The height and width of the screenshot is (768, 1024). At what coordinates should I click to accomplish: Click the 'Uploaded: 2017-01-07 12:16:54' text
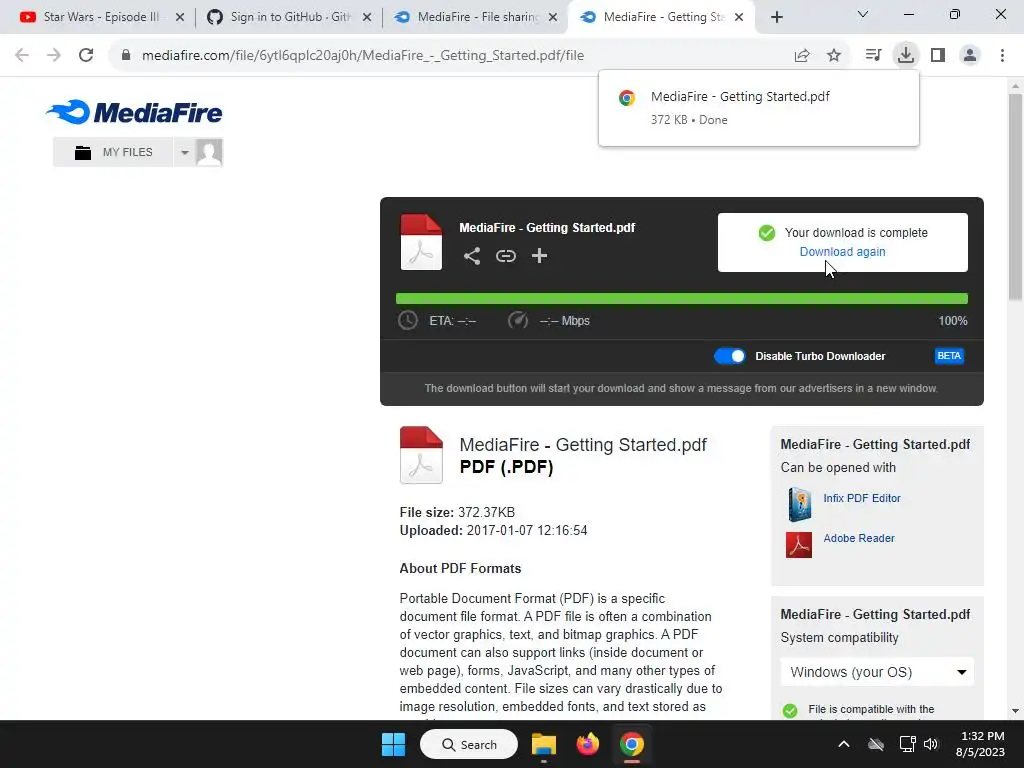pos(494,531)
